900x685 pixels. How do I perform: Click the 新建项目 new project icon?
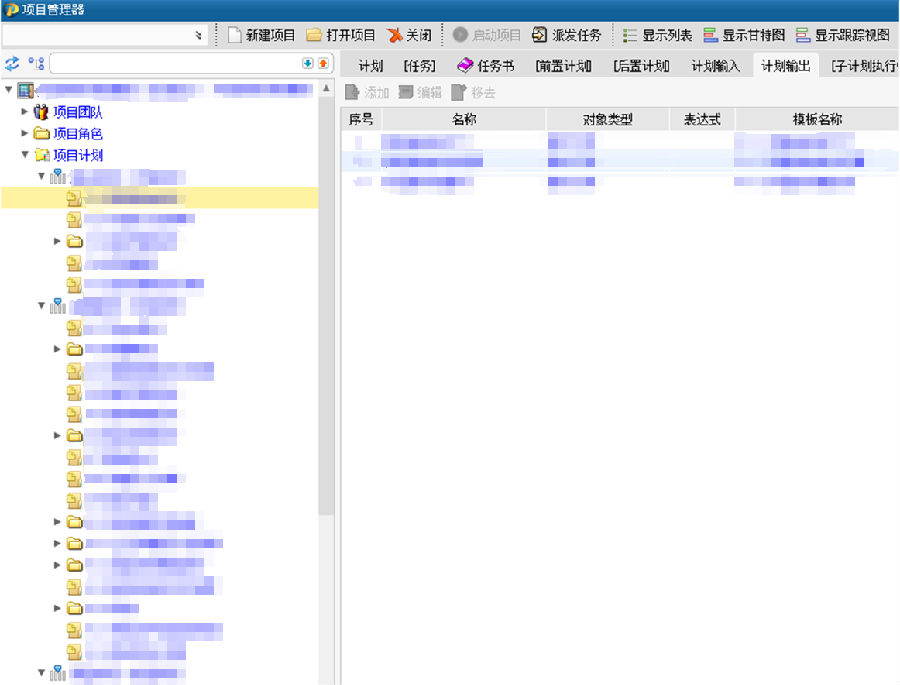(234, 35)
